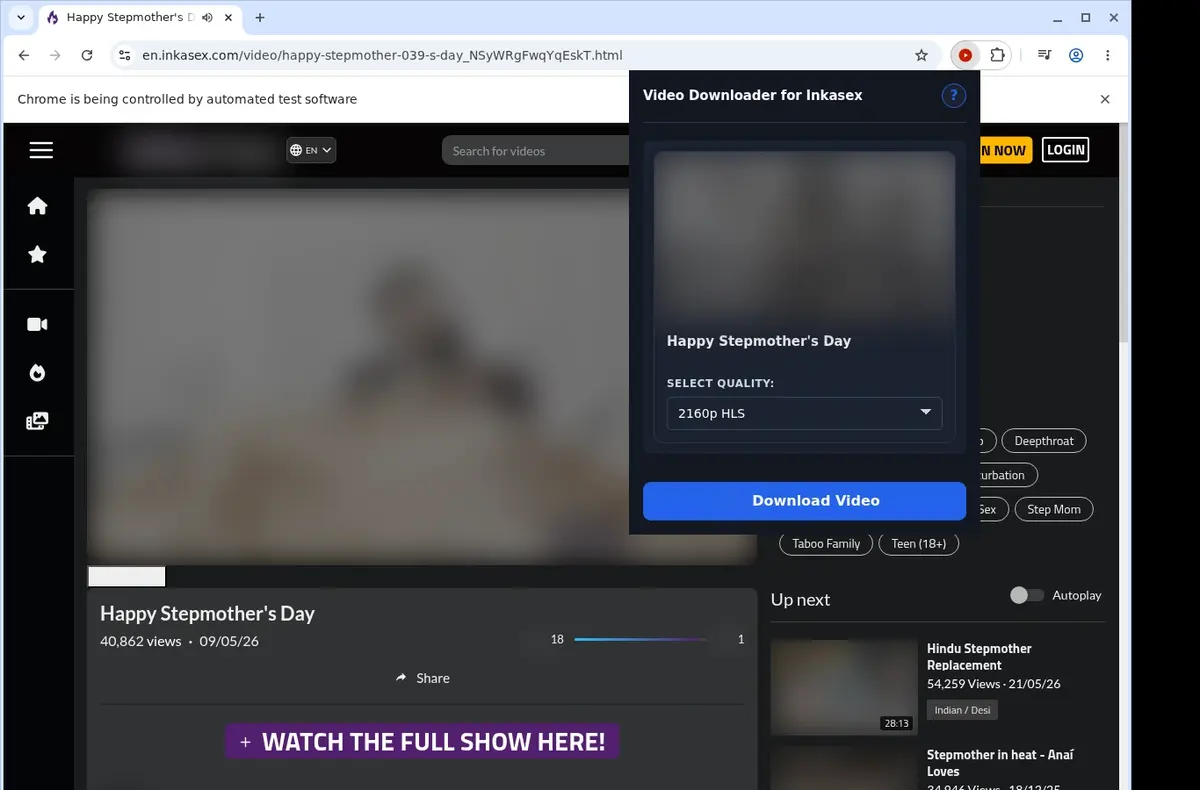Open a new browser tab
Screen dimensions: 1200x790
coord(260,18)
